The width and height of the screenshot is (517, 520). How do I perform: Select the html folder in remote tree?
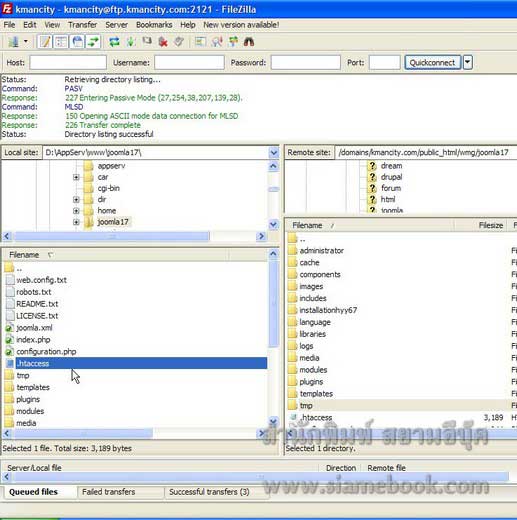click(x=388, y=200)
